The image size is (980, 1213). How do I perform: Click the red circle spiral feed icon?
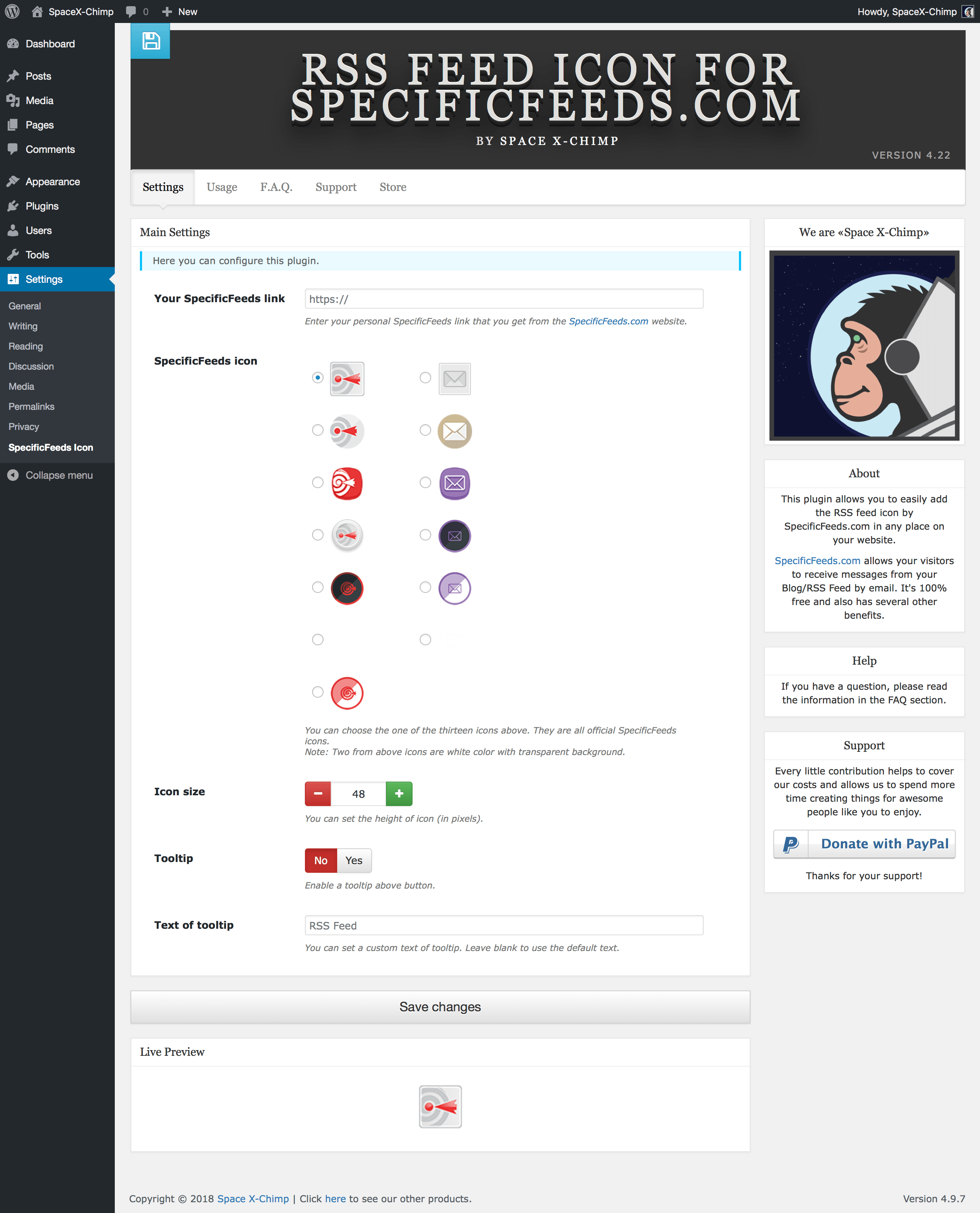point(347,693)
